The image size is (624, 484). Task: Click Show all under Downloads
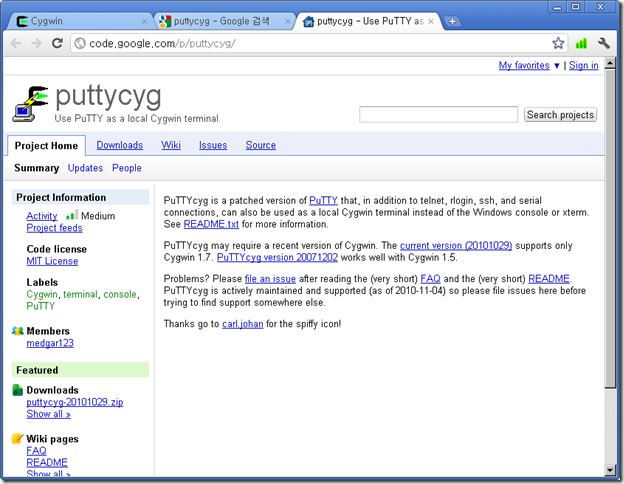[48, 414]
